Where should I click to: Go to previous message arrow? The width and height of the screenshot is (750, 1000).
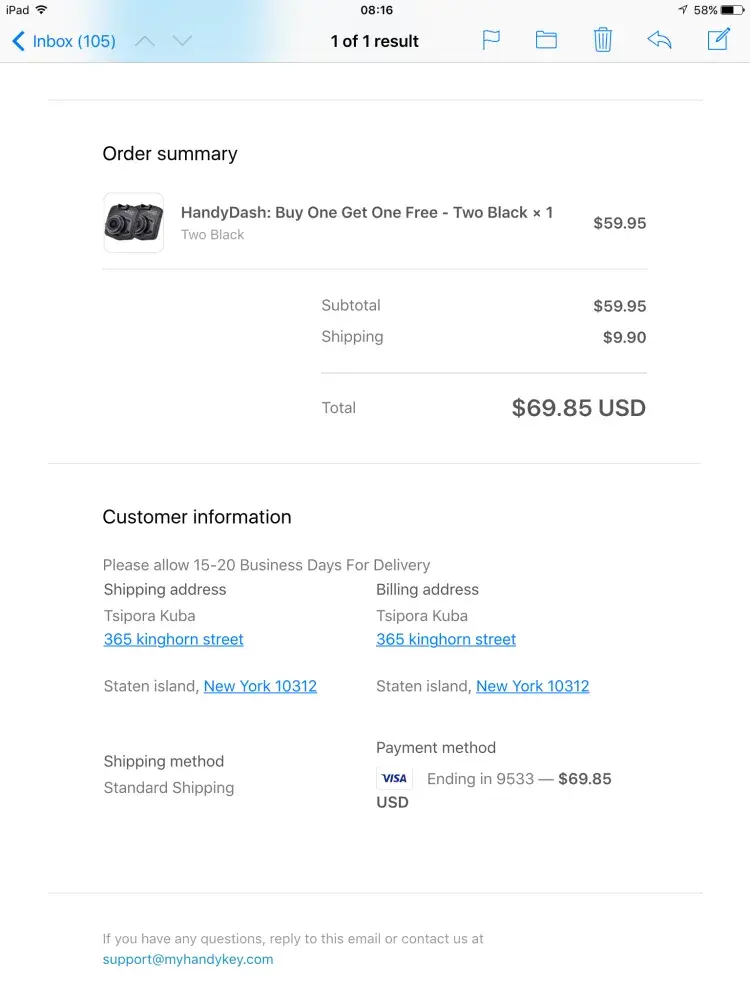click(145, 41)
